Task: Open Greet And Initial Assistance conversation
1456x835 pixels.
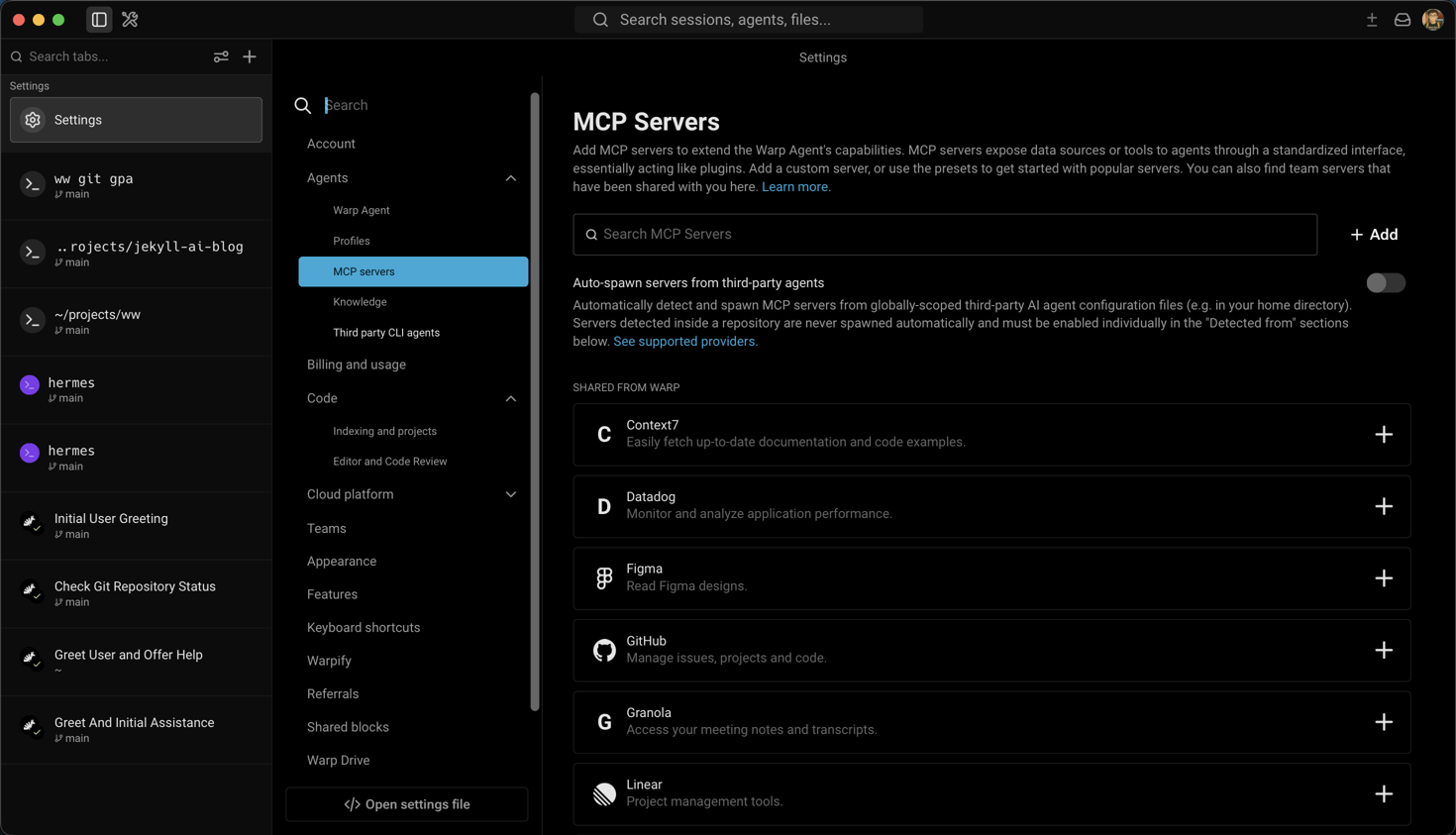Action: click(x=136, y=729)
